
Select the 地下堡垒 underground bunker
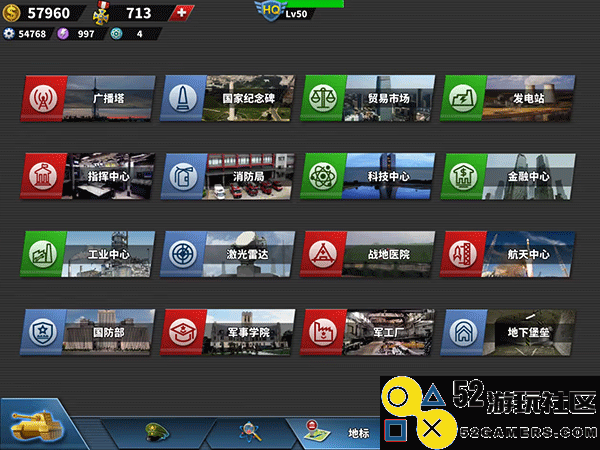tap(508, 331)
